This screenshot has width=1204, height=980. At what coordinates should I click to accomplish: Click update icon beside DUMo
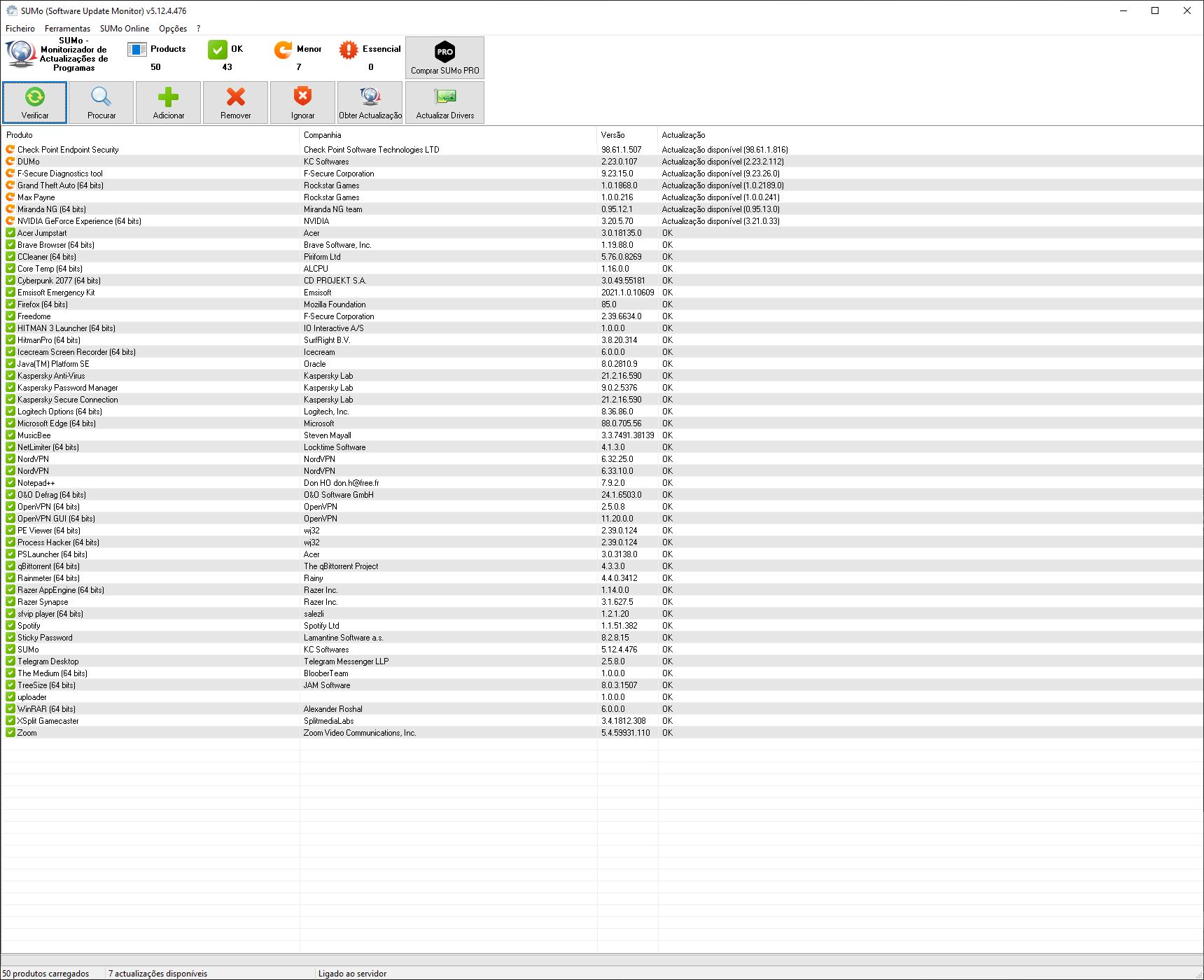[10, 162]
